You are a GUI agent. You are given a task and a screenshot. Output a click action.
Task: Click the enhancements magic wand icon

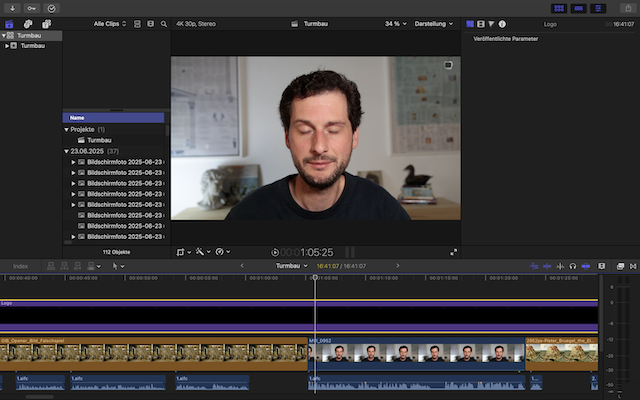(x=200, y=252)
